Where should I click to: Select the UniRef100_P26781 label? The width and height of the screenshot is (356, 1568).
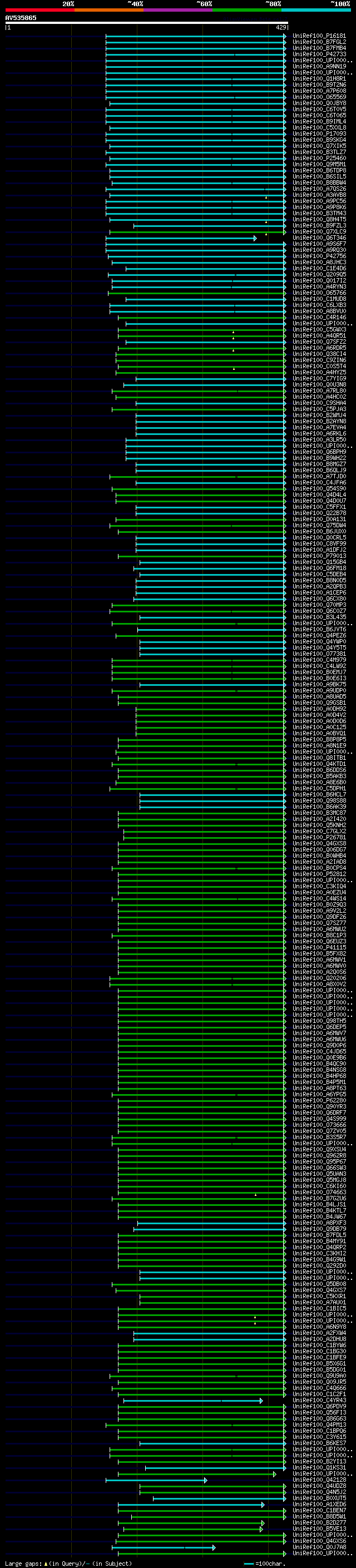click(x=319, y=837)
